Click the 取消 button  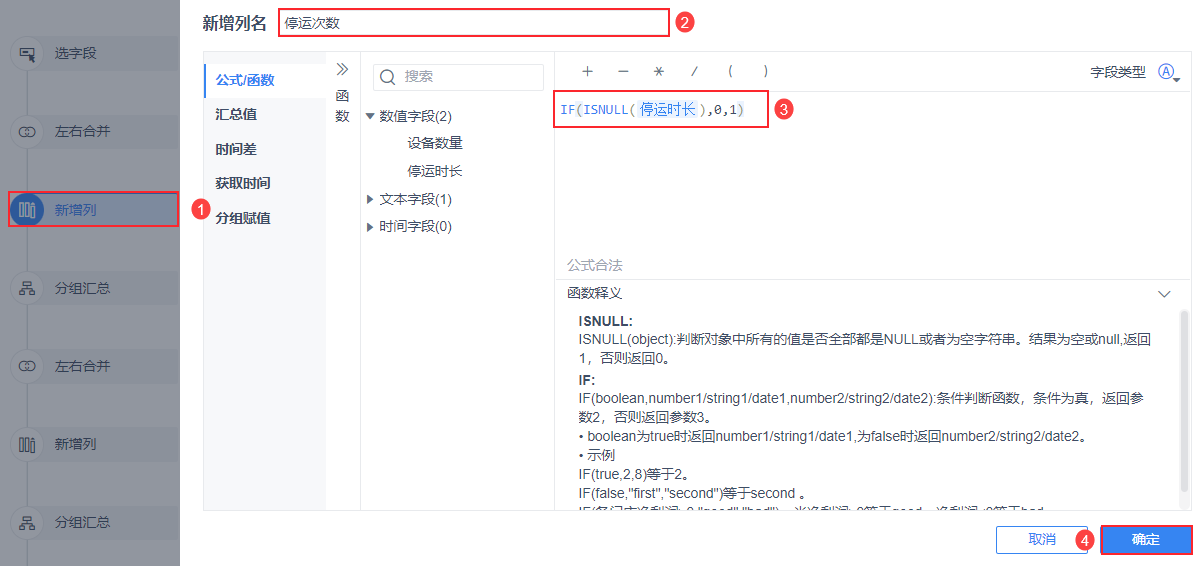coord(1042,540)
